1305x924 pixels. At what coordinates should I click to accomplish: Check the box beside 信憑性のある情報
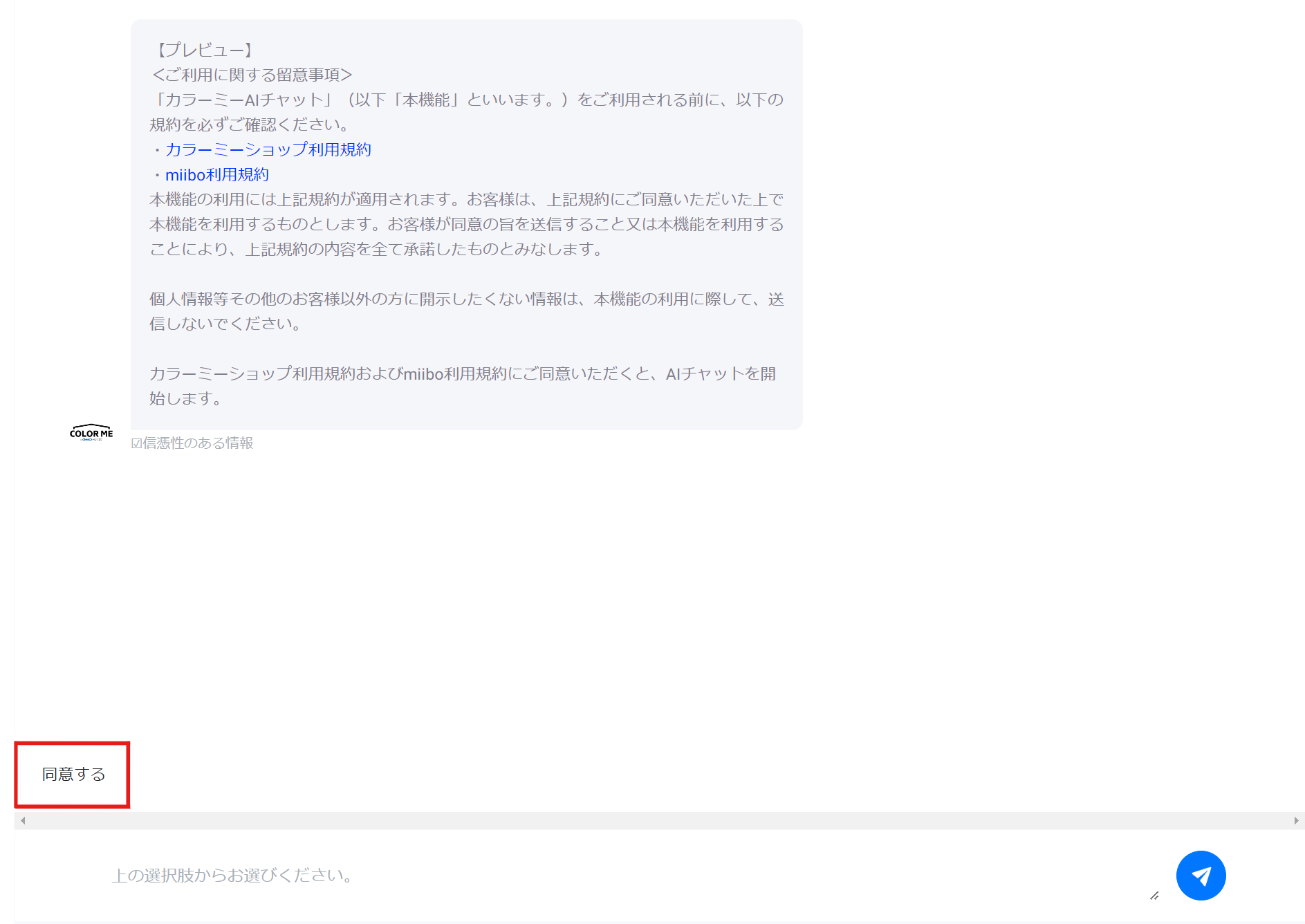point(136,443)
